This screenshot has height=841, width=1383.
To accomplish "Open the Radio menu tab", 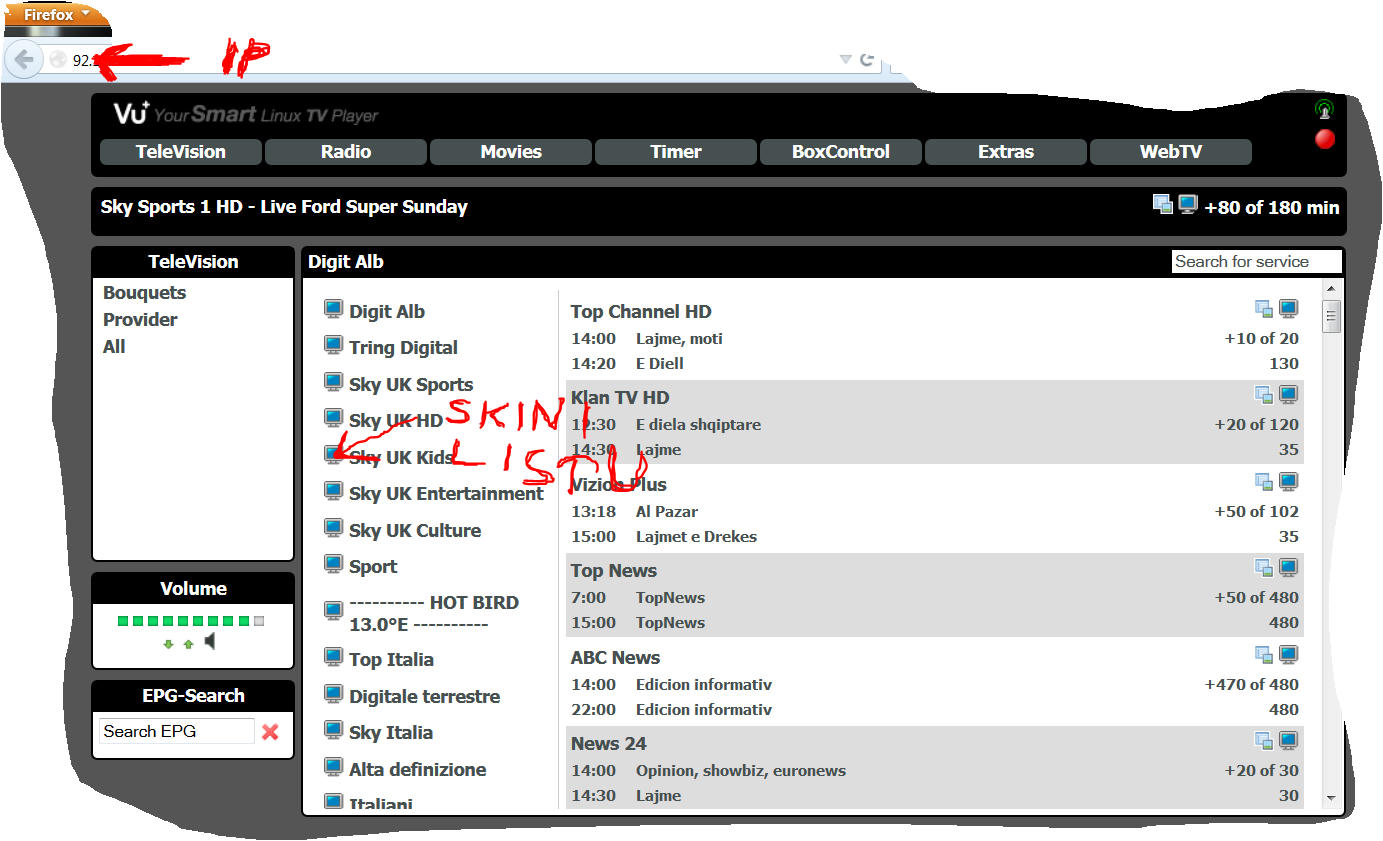I will (346, 152).
